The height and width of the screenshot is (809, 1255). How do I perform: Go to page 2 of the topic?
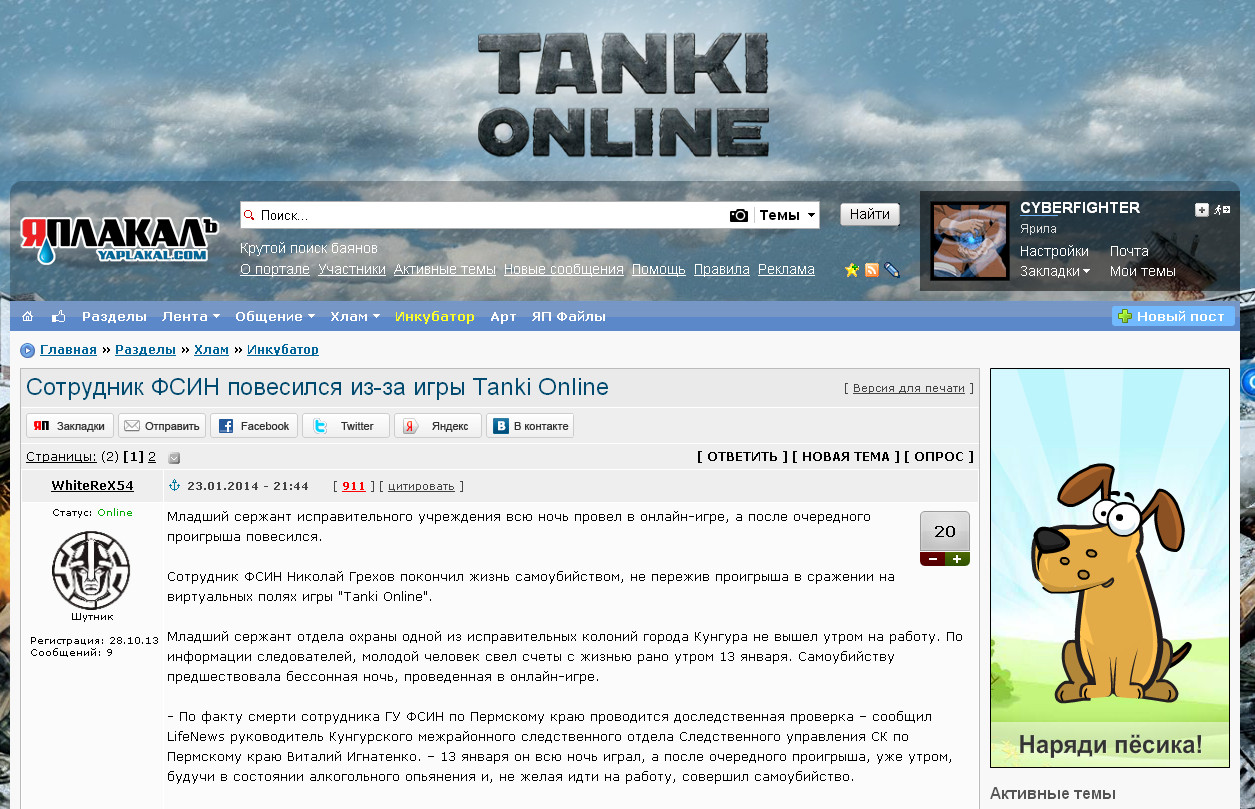[152, 457]
